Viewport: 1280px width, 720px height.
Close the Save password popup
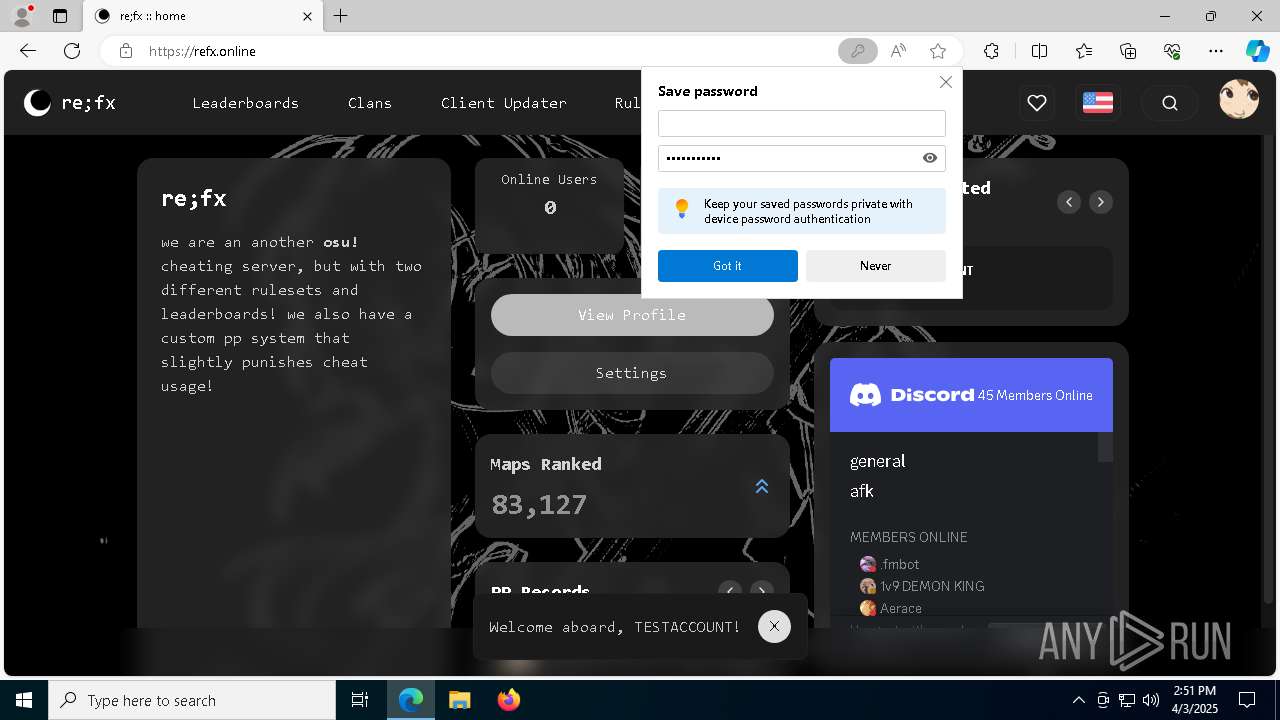point(945,82)
